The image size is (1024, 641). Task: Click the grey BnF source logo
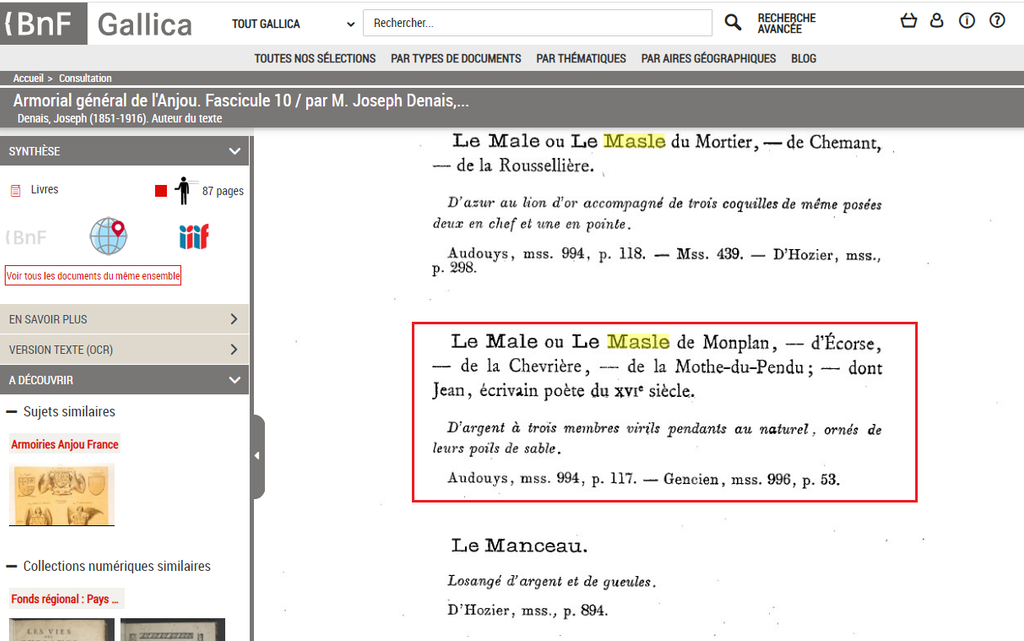[27, 238]
